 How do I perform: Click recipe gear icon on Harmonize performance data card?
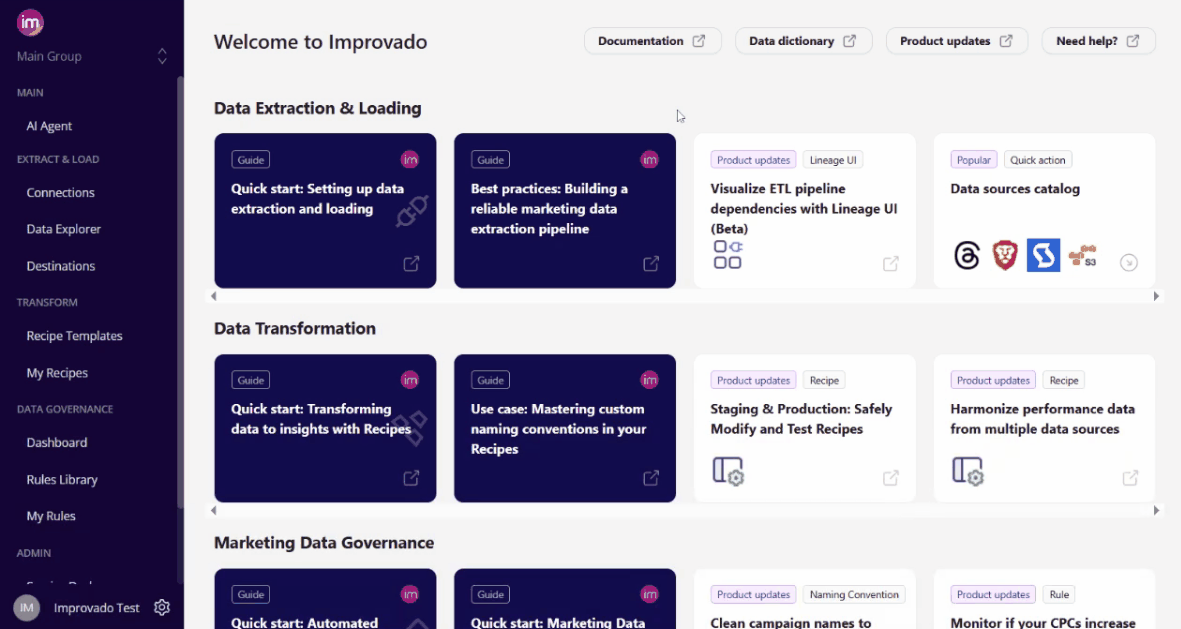click(x=968, y=471)
